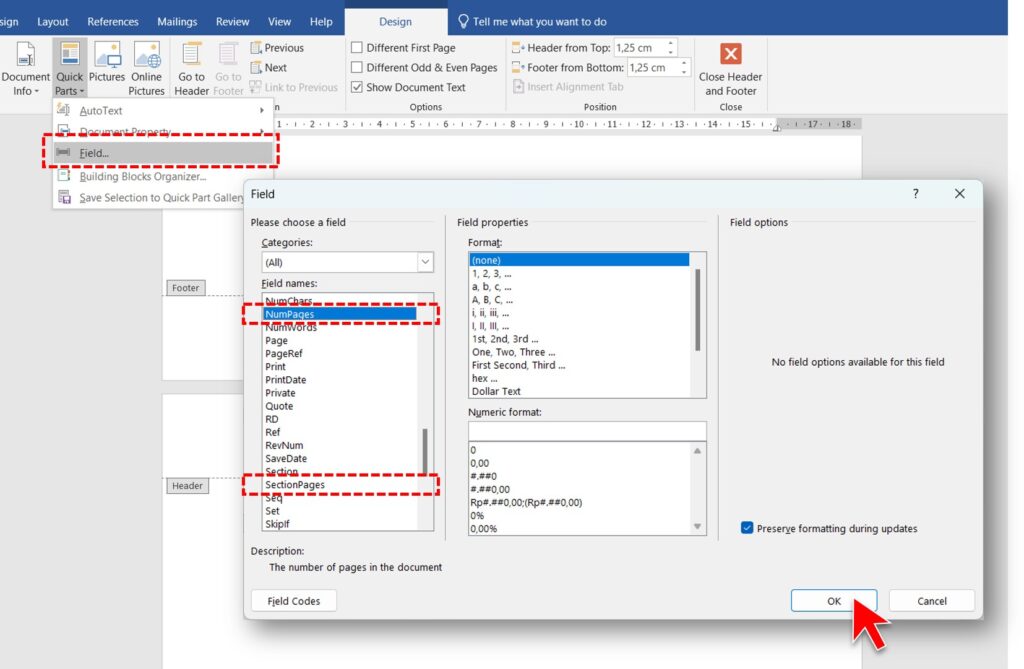1024x669 pixels.
Task: Expand the Categories dropdown
Action: 425,262
